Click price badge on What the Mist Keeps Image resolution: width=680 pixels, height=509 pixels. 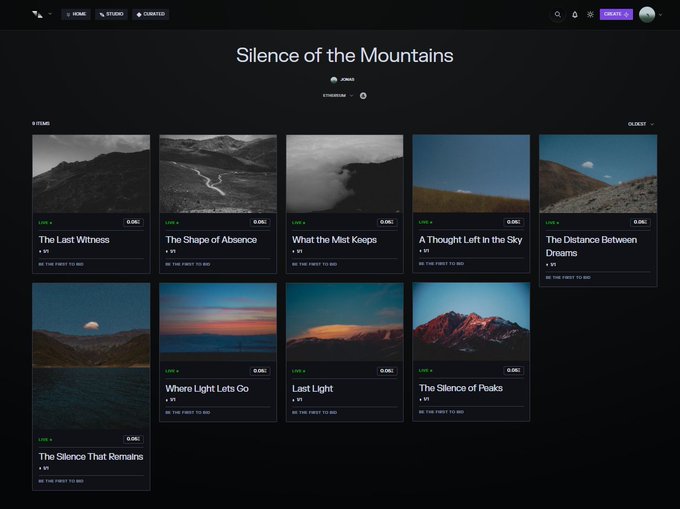386,222
